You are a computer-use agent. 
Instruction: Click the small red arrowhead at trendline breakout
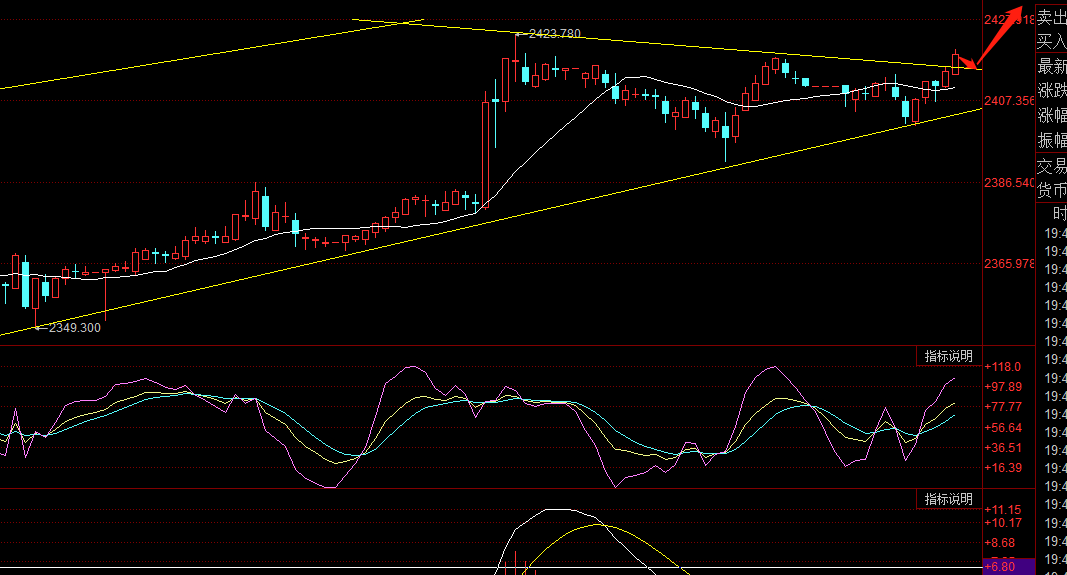[969, 63]
